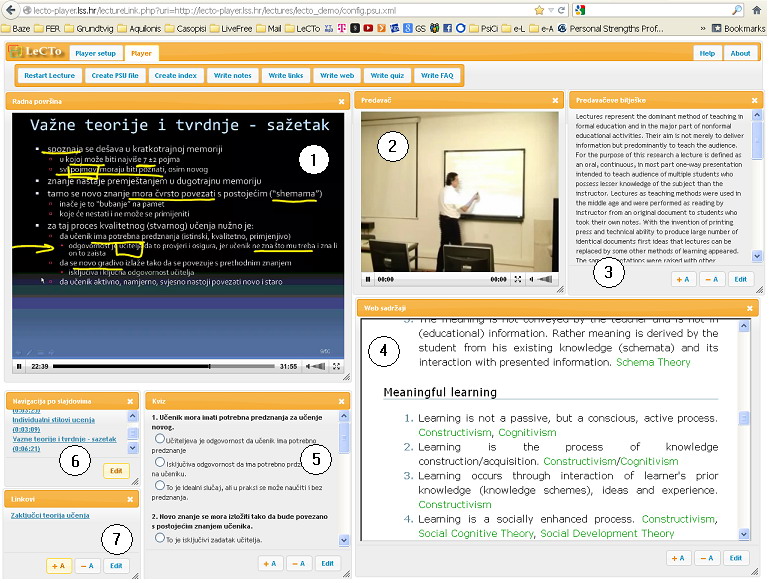Mute the slide video volume icon

click(x=308, y=366)
